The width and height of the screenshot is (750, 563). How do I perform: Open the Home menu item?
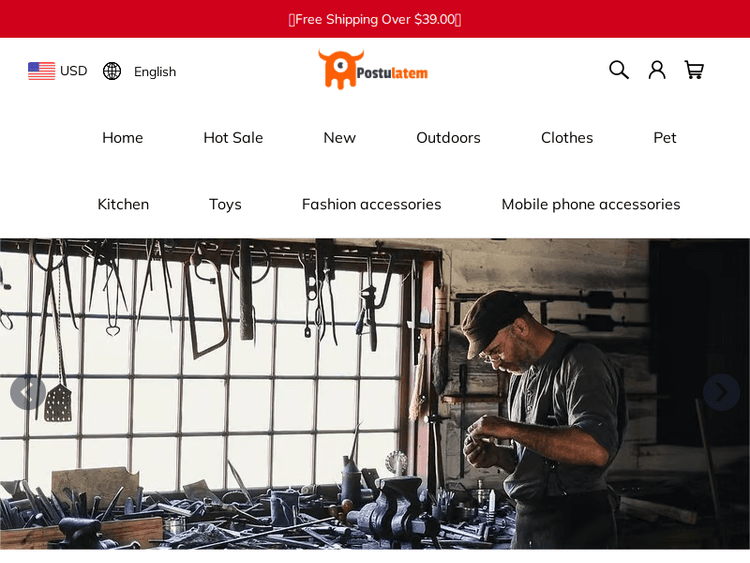point(122,138)
